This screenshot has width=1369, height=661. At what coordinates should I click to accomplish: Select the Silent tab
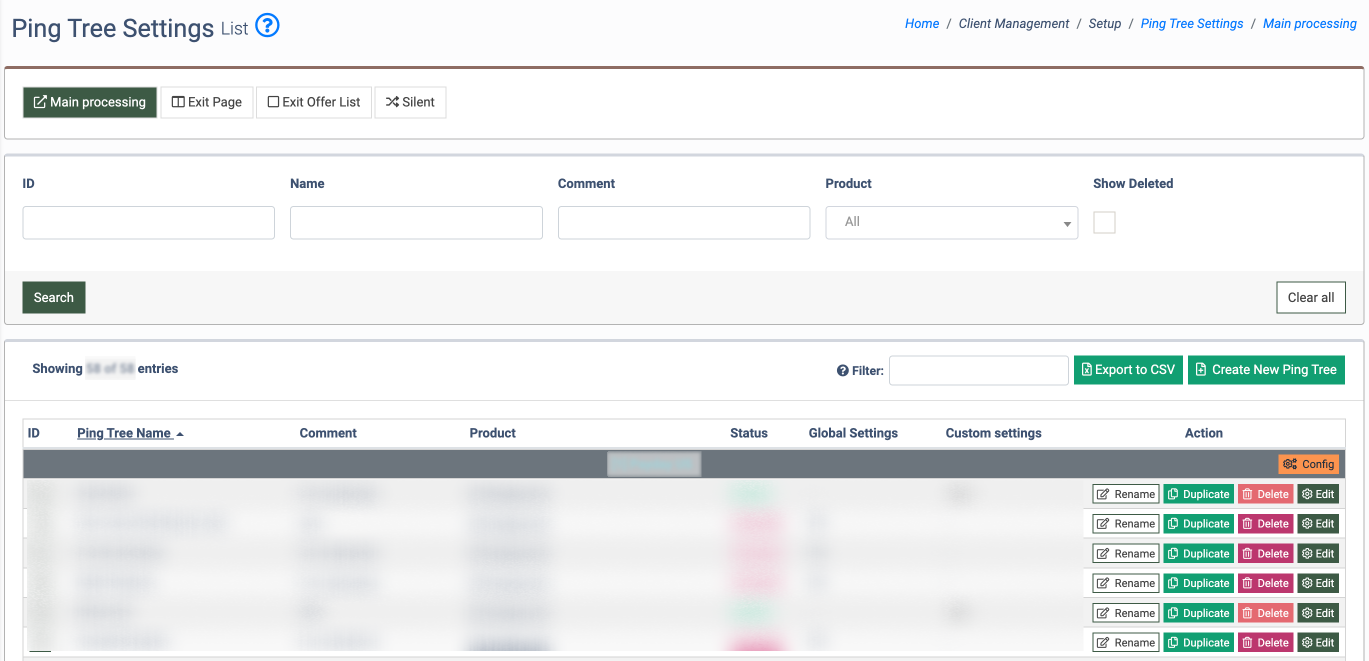410,102
